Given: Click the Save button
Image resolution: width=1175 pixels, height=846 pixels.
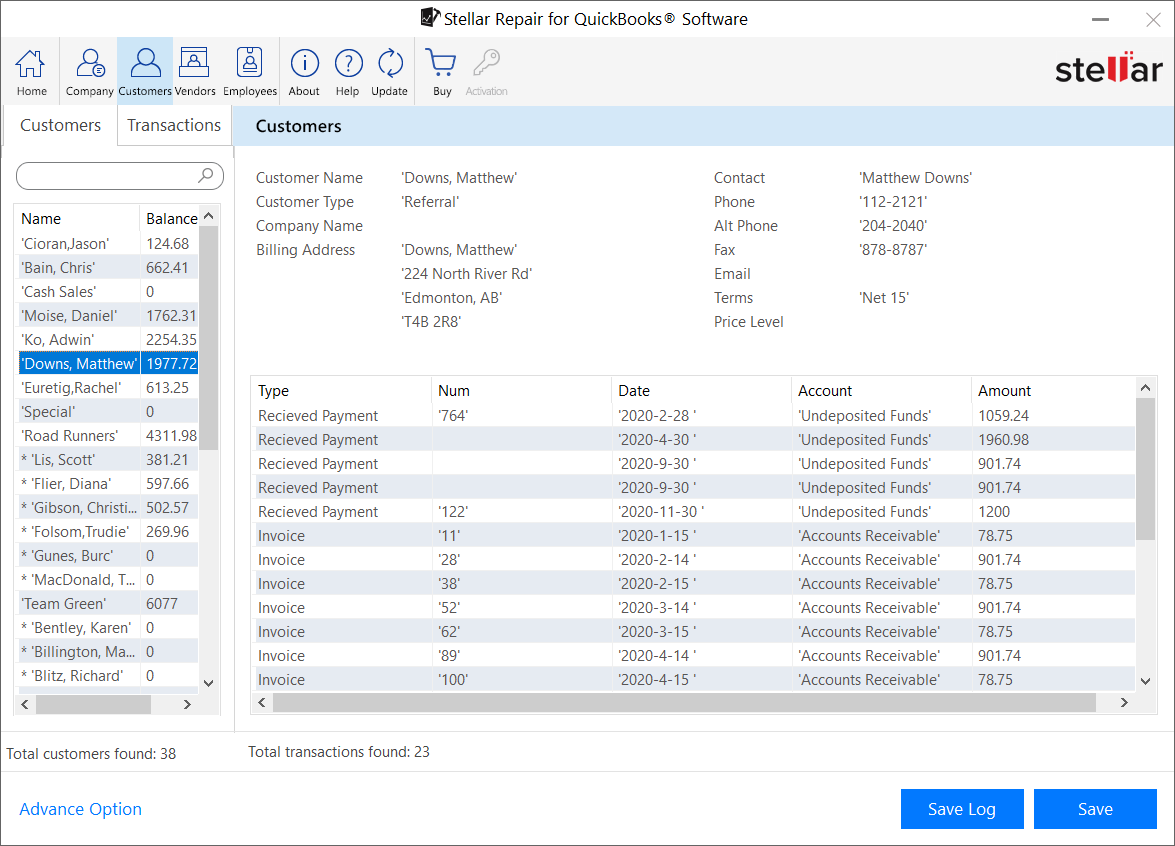Looking at the screenshot, I should pyautogui.click(x=1095, y=809).
